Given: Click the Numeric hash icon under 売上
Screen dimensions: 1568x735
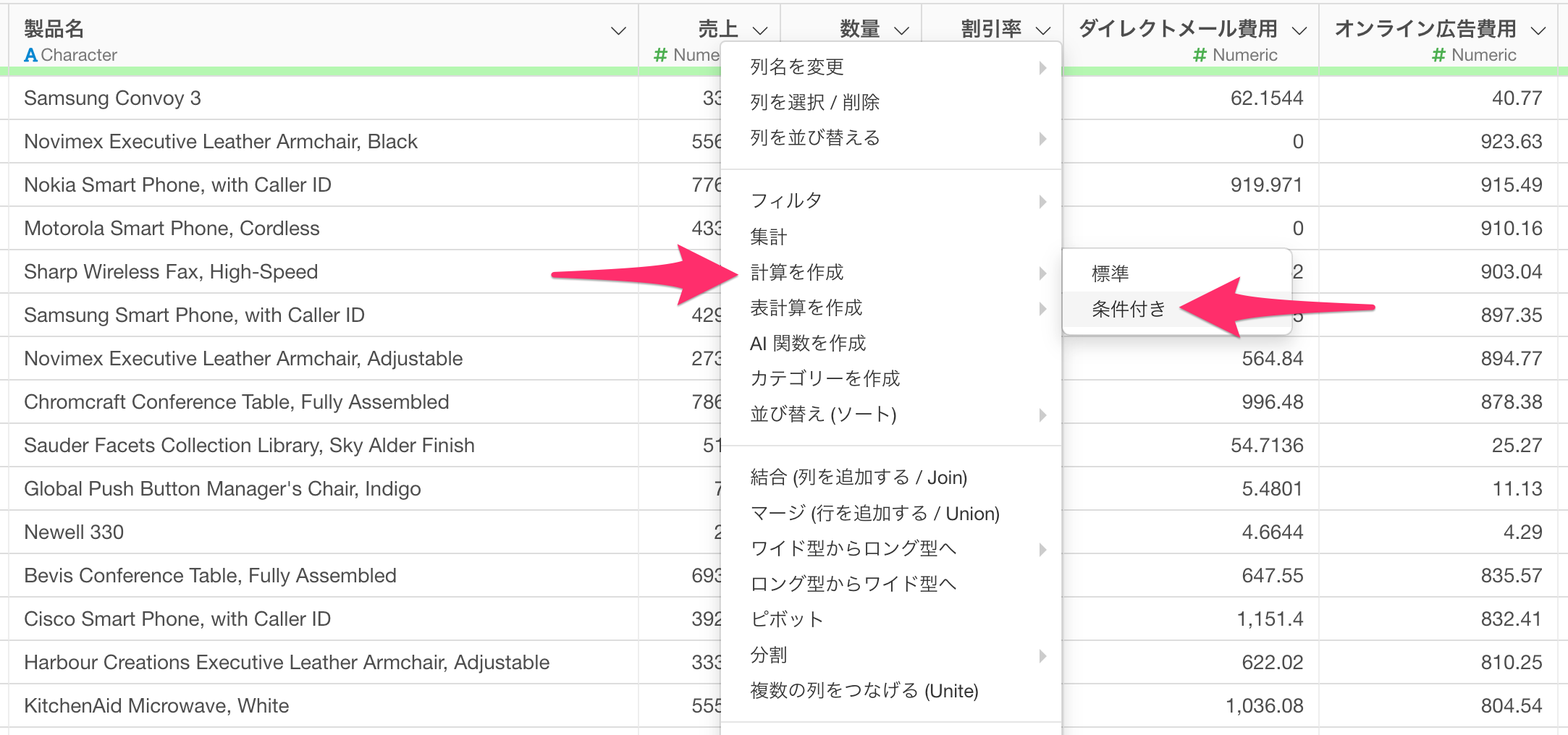Looking at the screenshot, I should click(x=660, y=55).
